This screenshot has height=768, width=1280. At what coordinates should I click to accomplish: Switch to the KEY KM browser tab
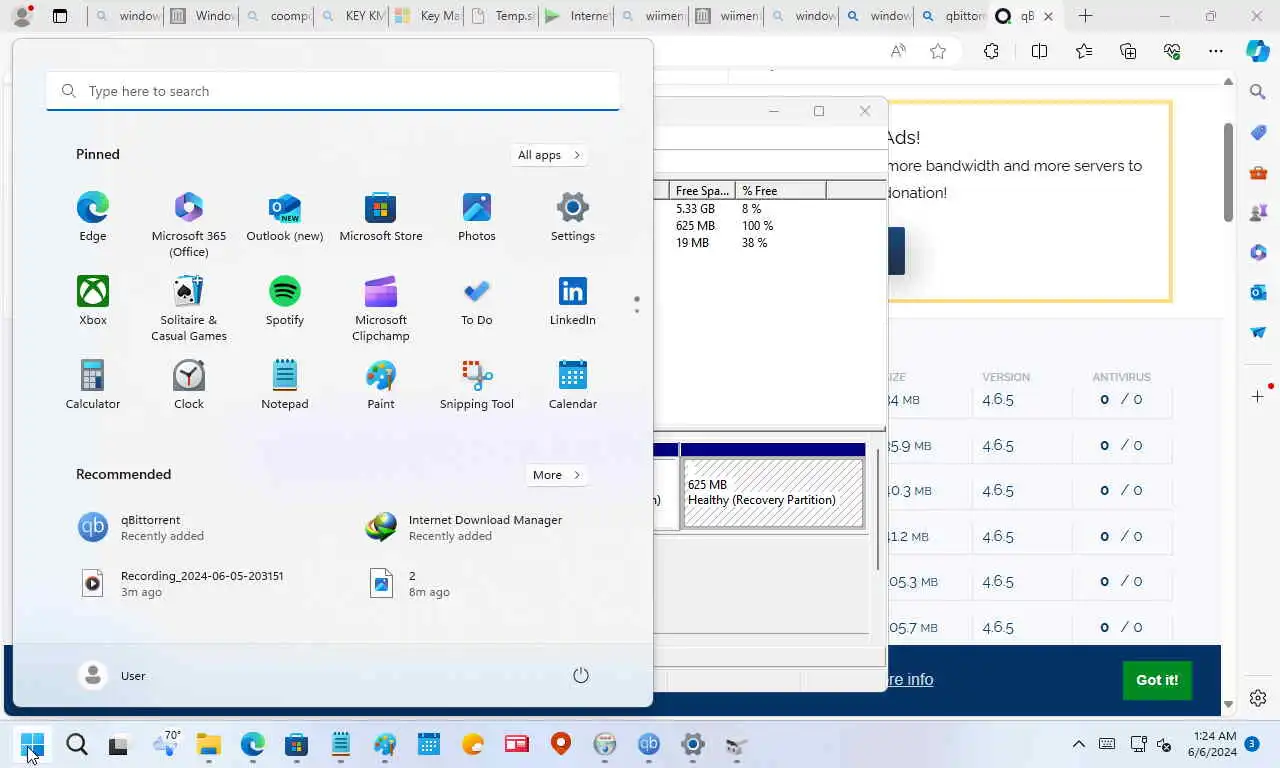tap(352, 16)
